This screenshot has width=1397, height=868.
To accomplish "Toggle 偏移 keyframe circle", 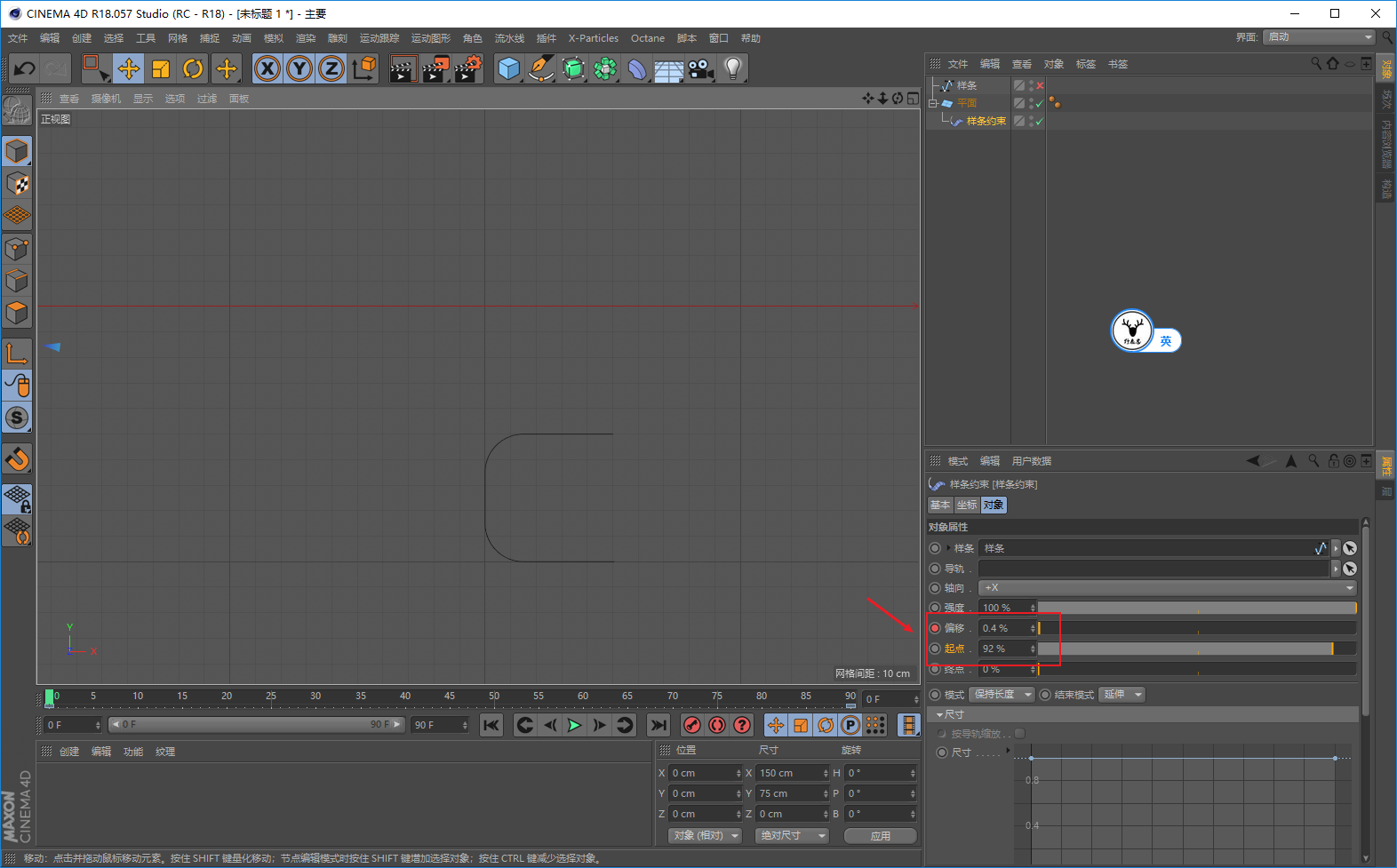I will point(935,628).
